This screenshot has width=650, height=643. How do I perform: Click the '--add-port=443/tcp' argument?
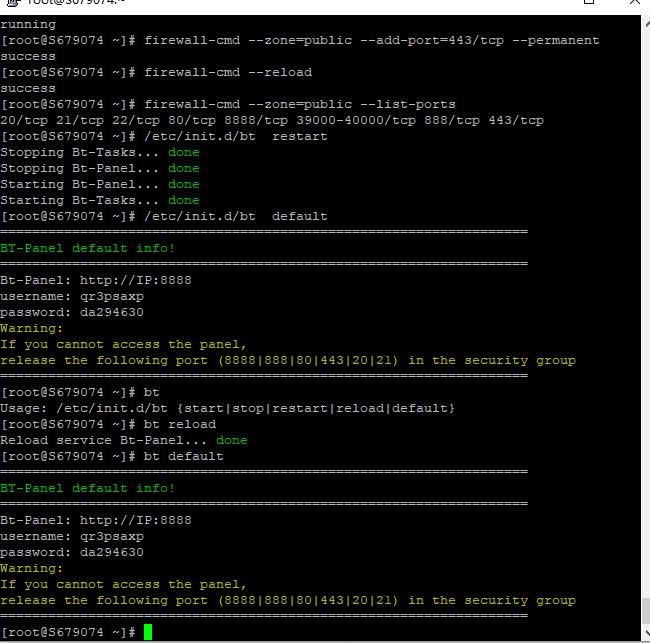pyautogui.click(x=432, y=40)
